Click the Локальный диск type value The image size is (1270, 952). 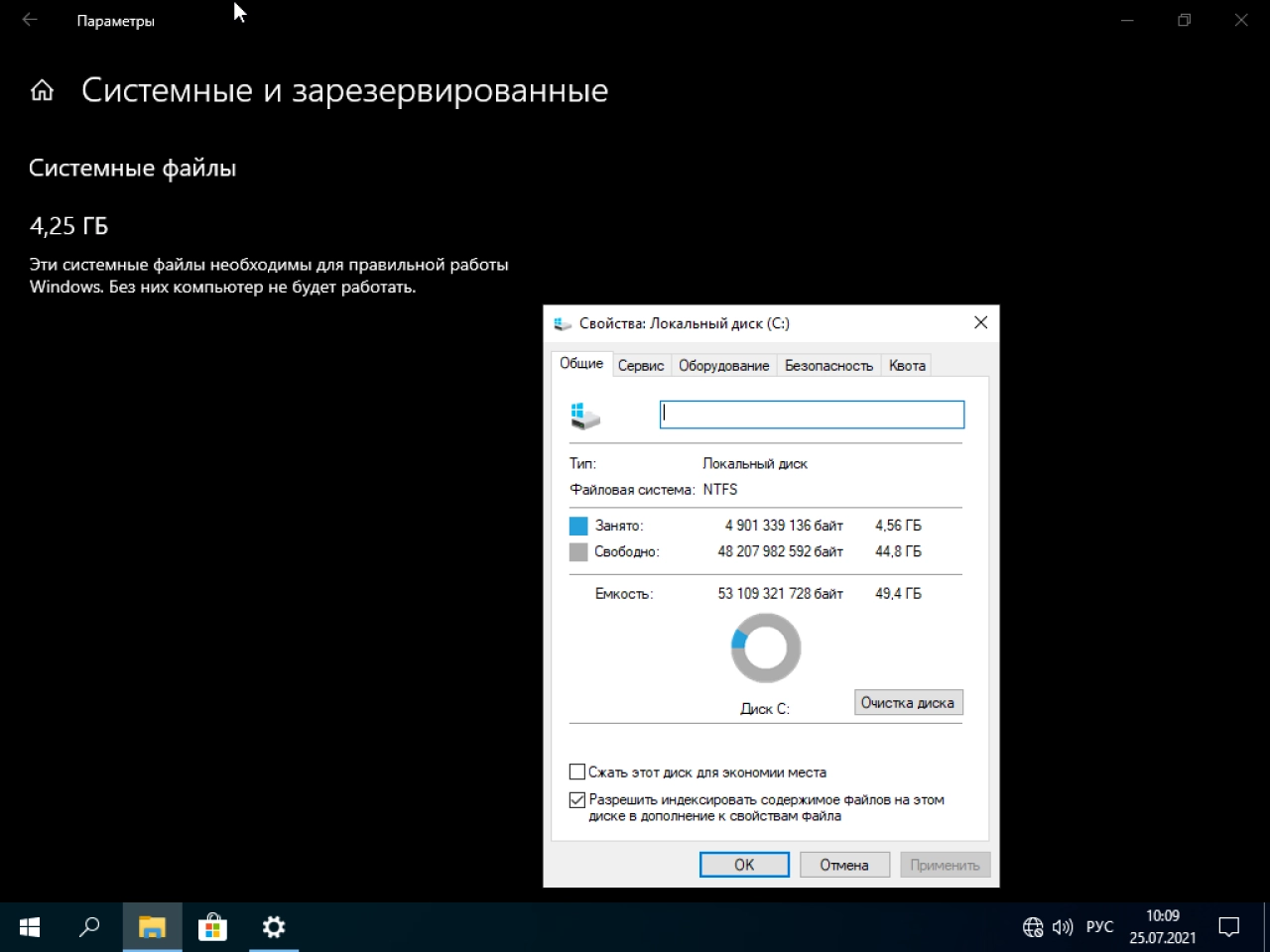[755, 463]
